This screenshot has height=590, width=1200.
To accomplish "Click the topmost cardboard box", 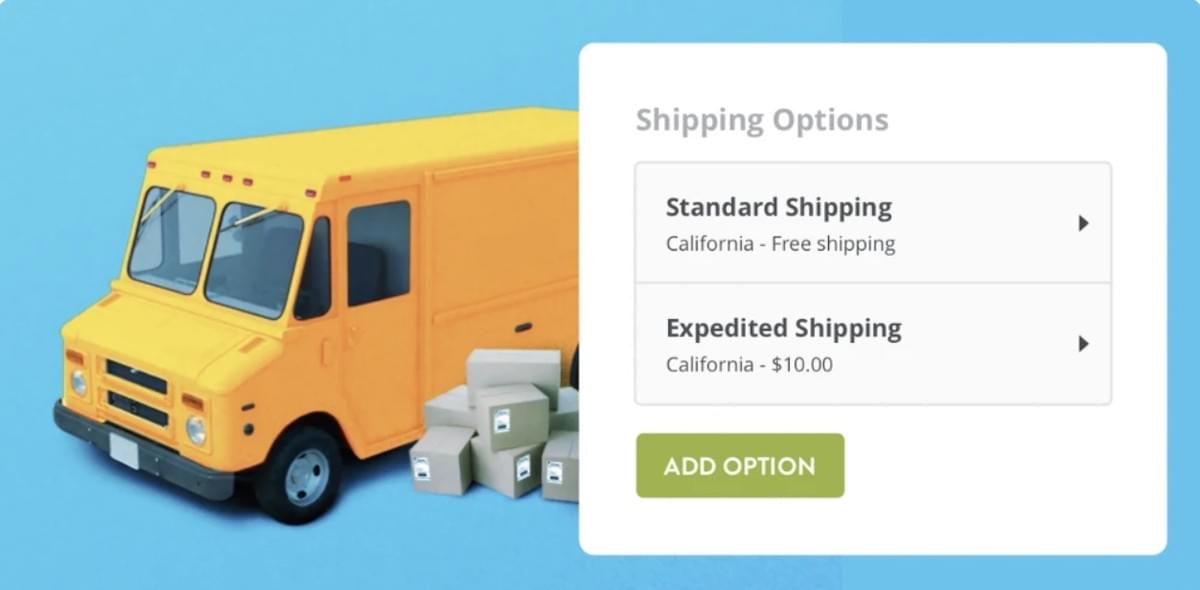I will click(513, 367).
